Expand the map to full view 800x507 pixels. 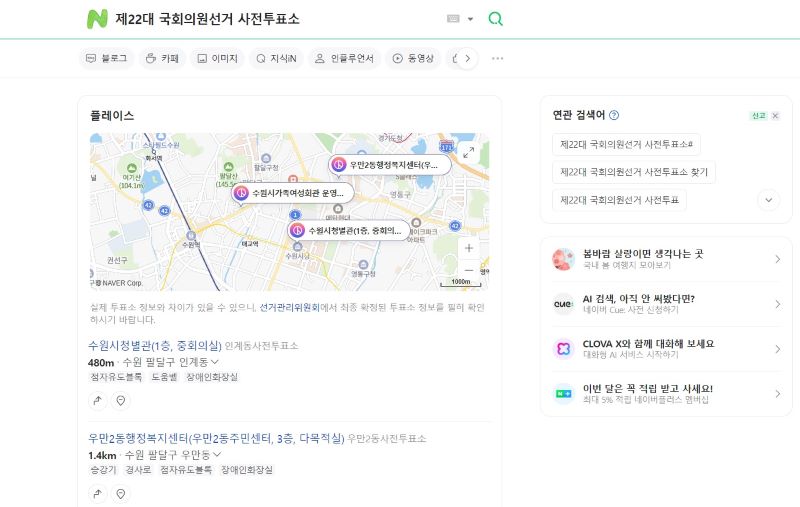[x=468, y=152]
